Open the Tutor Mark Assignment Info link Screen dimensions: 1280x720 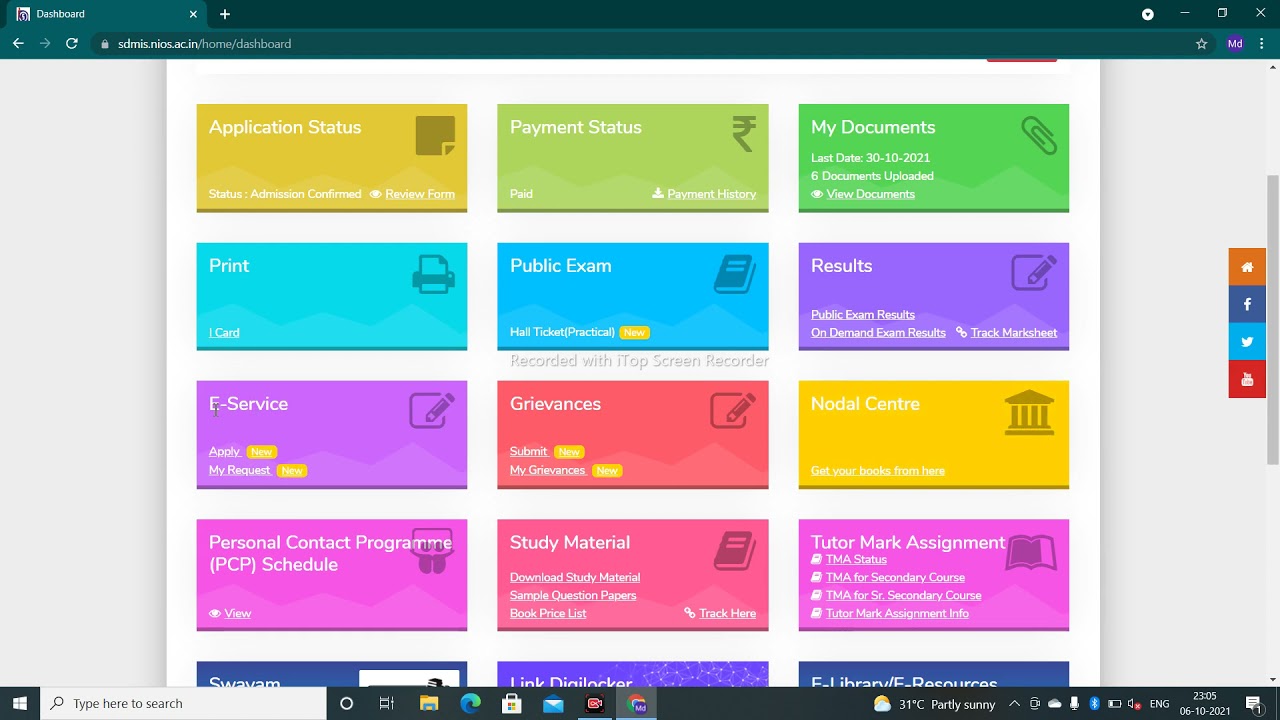(897, 614)
